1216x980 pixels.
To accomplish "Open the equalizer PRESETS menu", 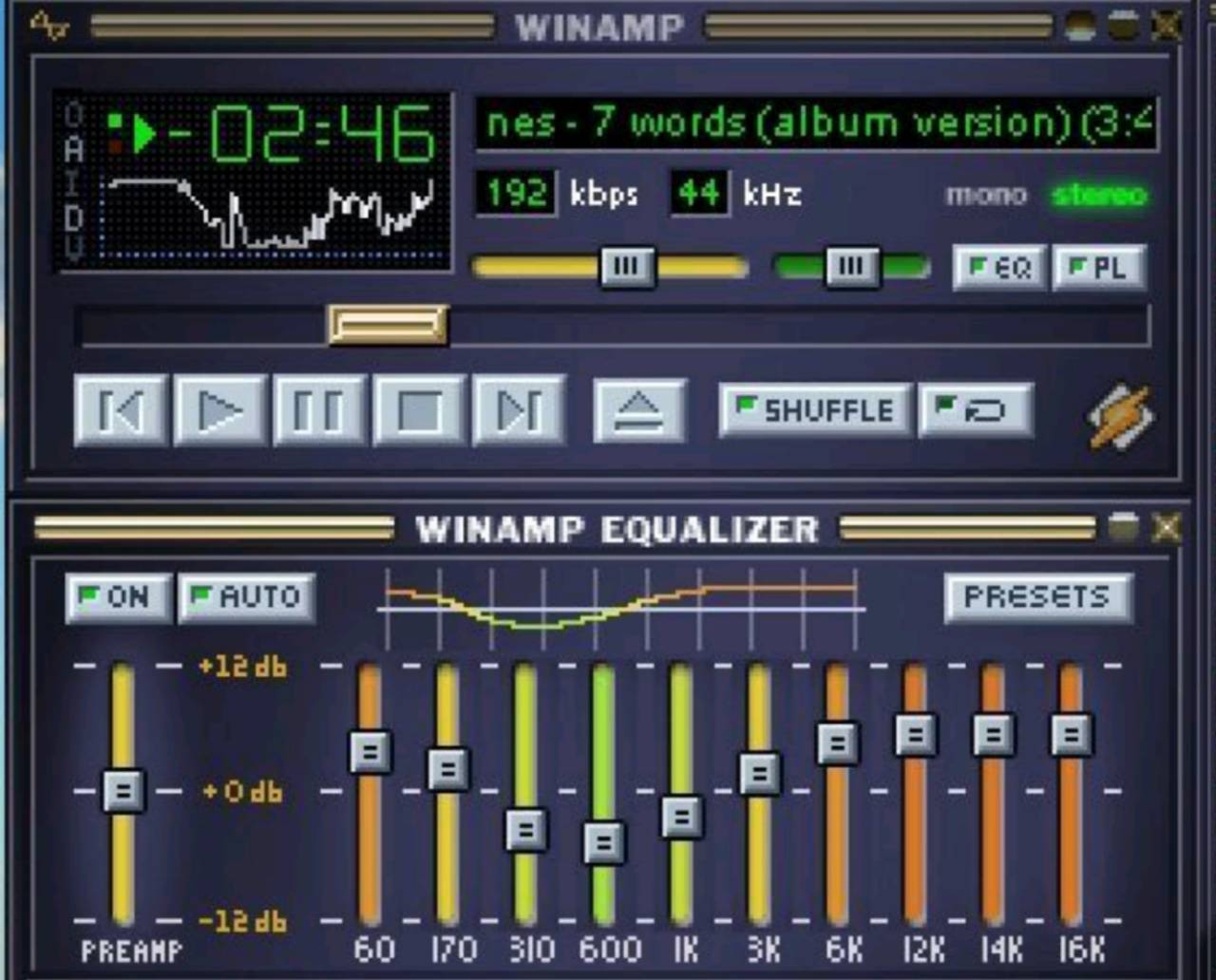I will coord(1038,597).
